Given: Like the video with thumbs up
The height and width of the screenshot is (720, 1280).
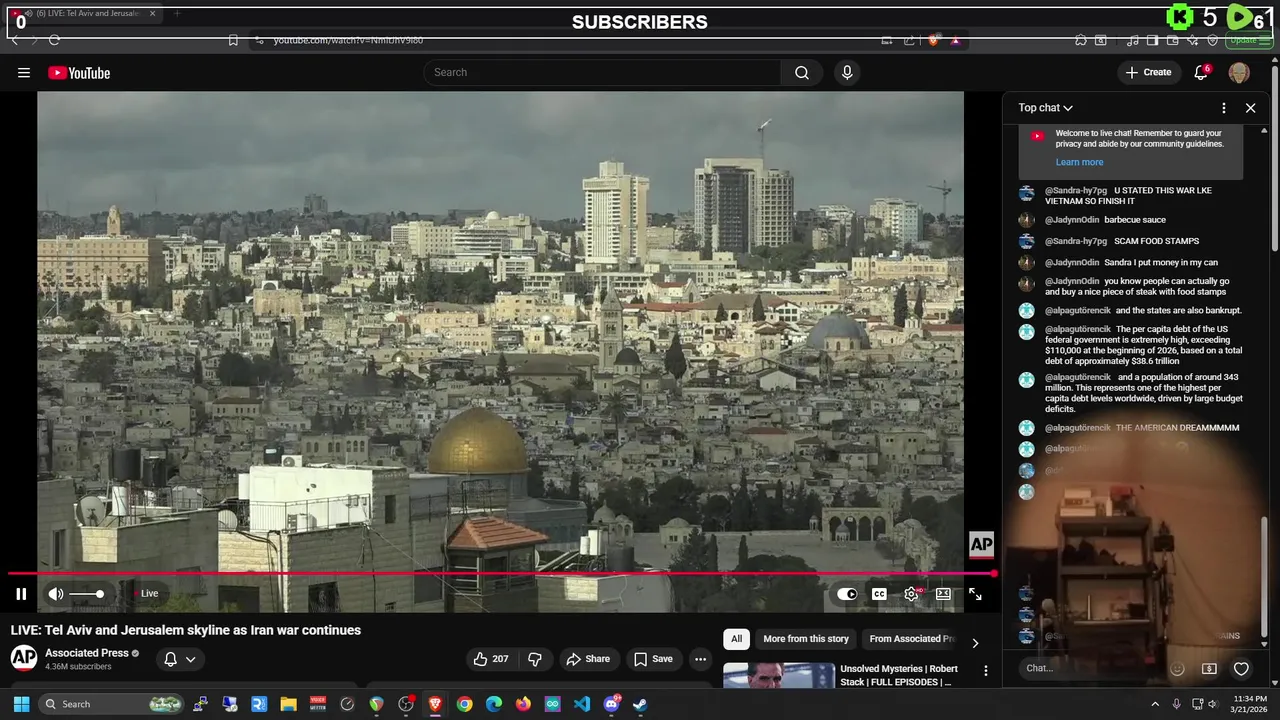Looking at the screenshot, I should tap(491, 659).
